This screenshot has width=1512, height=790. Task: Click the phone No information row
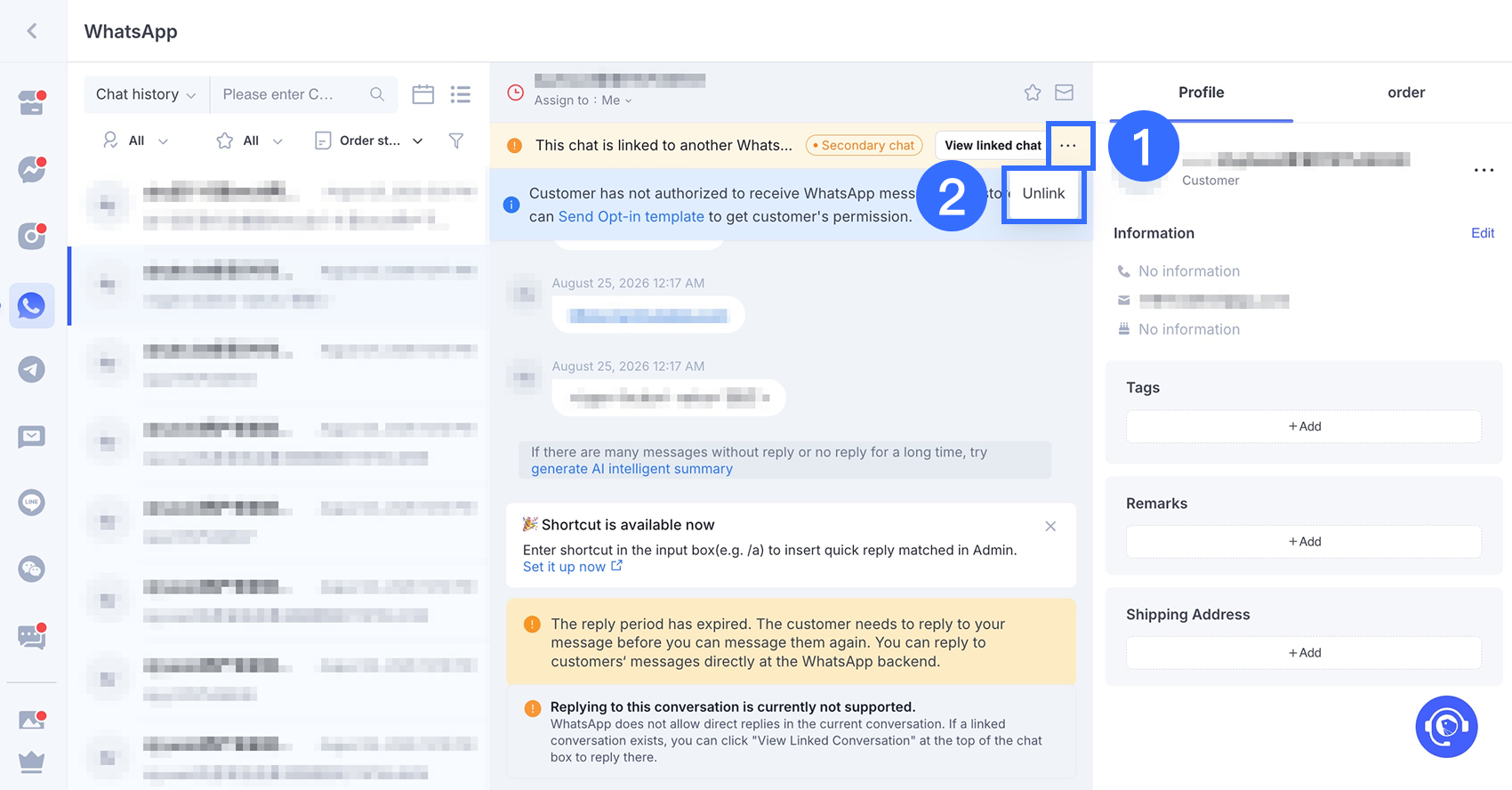point(1178,271)
